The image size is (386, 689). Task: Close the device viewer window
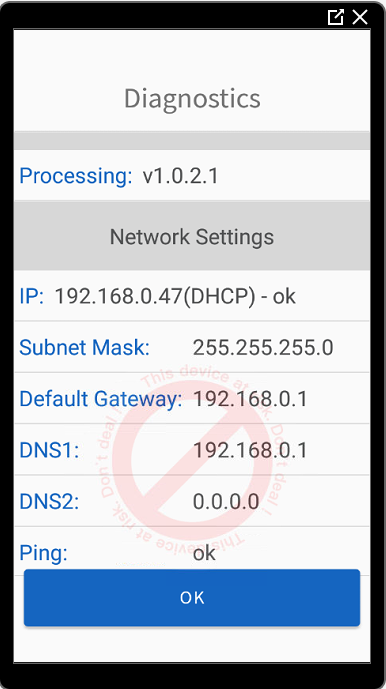pyautogui.click(x=360, y=17)
